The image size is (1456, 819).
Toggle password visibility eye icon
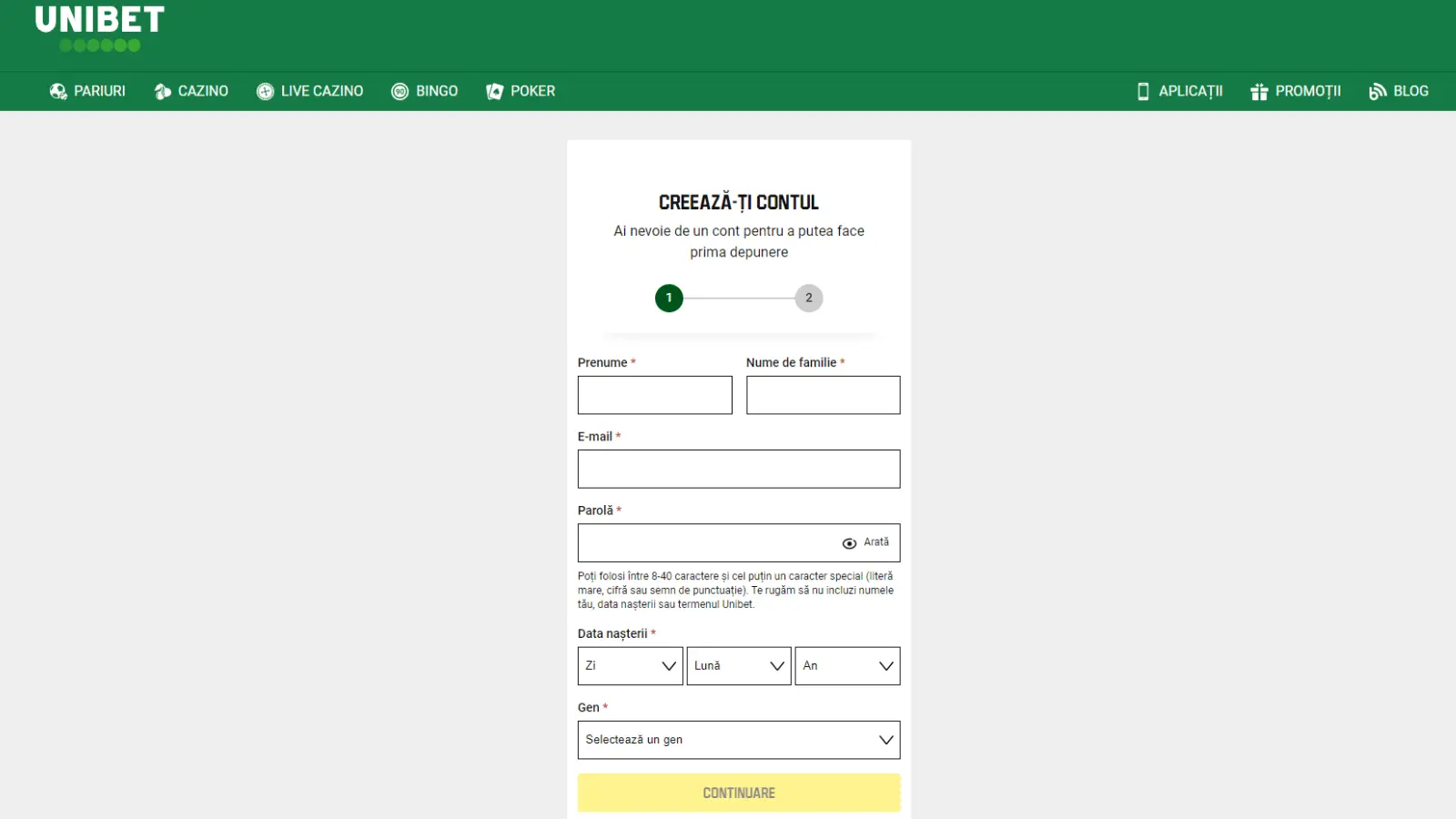tap(849, 543)
